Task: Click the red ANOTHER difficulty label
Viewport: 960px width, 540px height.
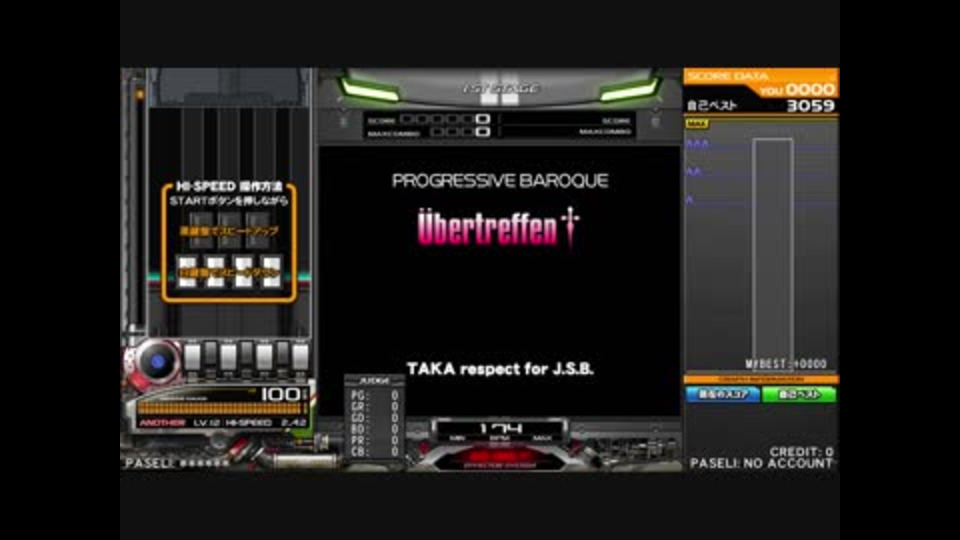Action: 162,422
